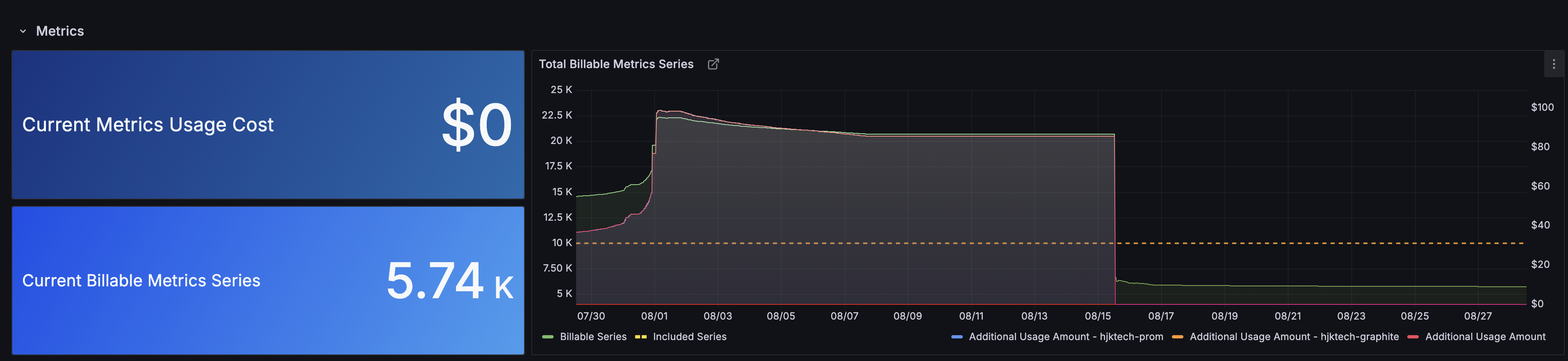Toggle Billable Series legend label
This screenshot has height=361, width=1568.
point(593,337)
